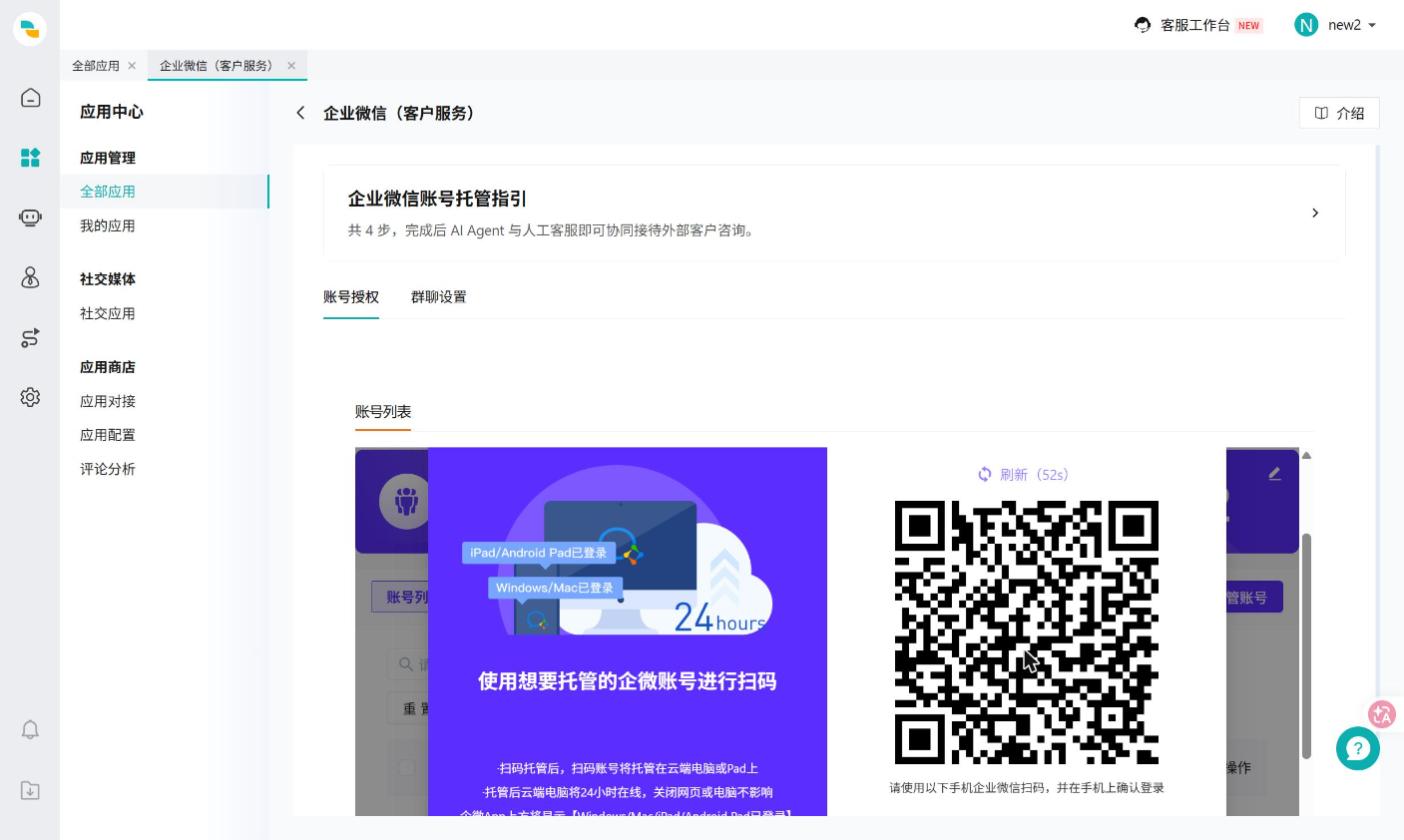Open 应用对接 in sidebar

pos(108,402)
